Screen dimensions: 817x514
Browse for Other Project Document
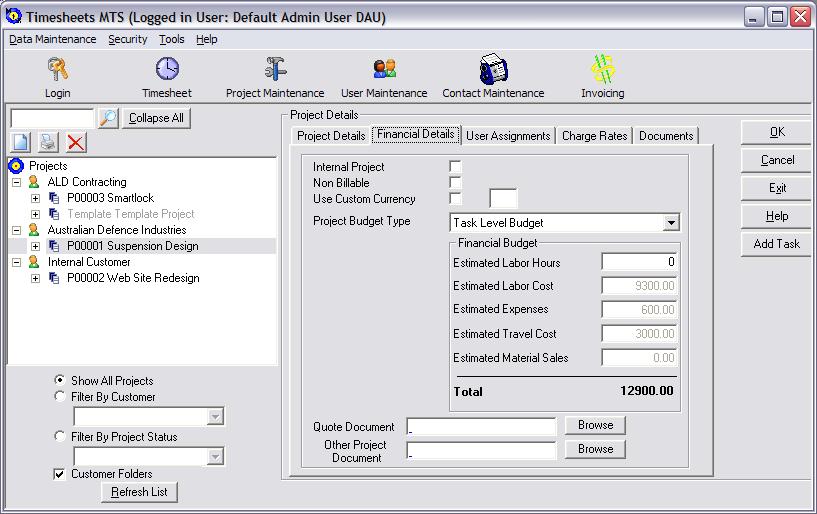(595, 449)
